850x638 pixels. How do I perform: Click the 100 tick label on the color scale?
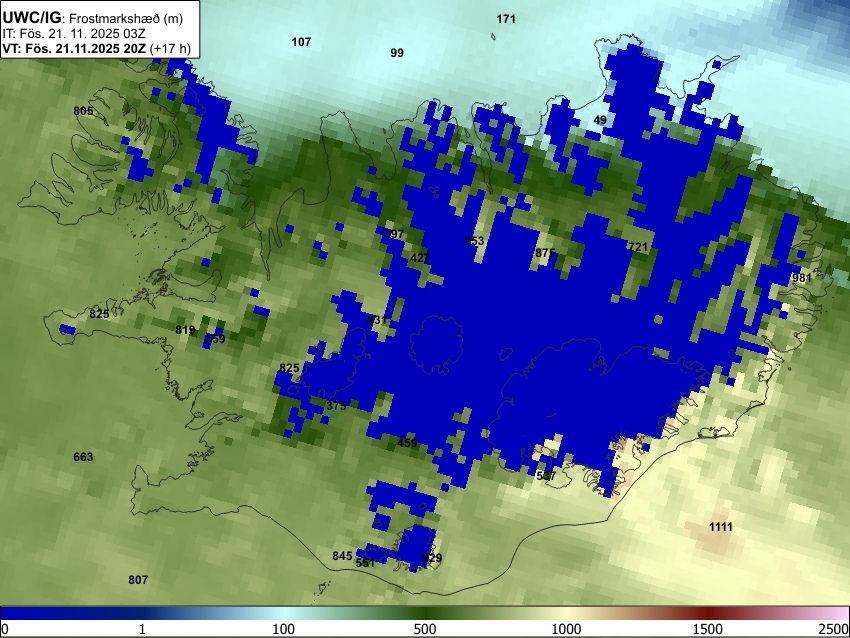pyautogui.click(x=284, y=629)
